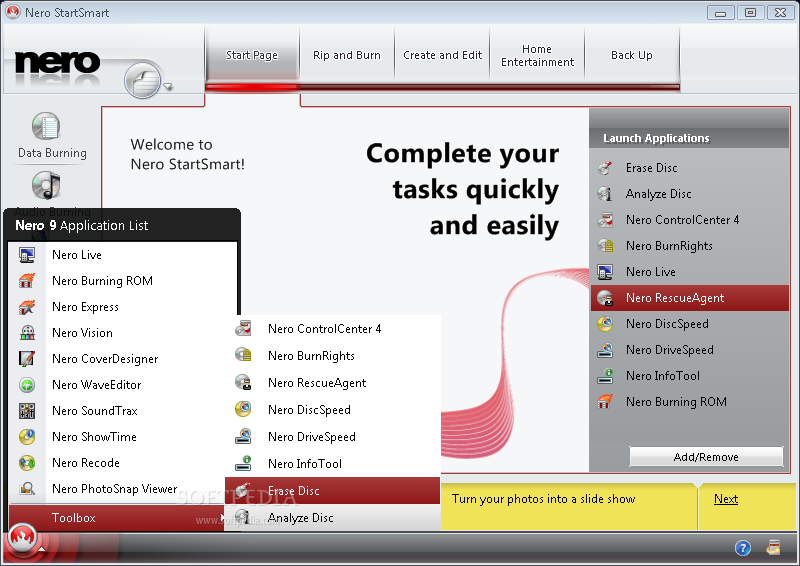
Task: Open the Home Entertainment tab
Action: point(537,56)
